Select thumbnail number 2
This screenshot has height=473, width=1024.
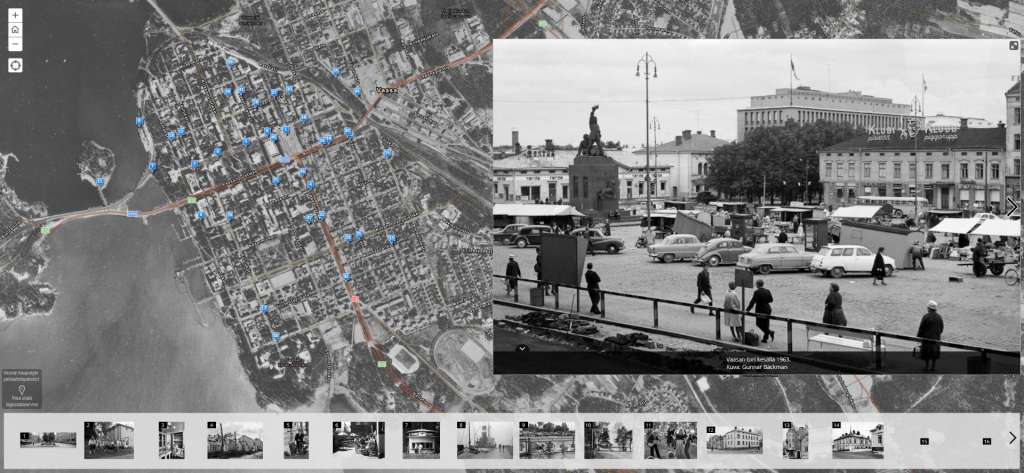(x=109, y=439)
